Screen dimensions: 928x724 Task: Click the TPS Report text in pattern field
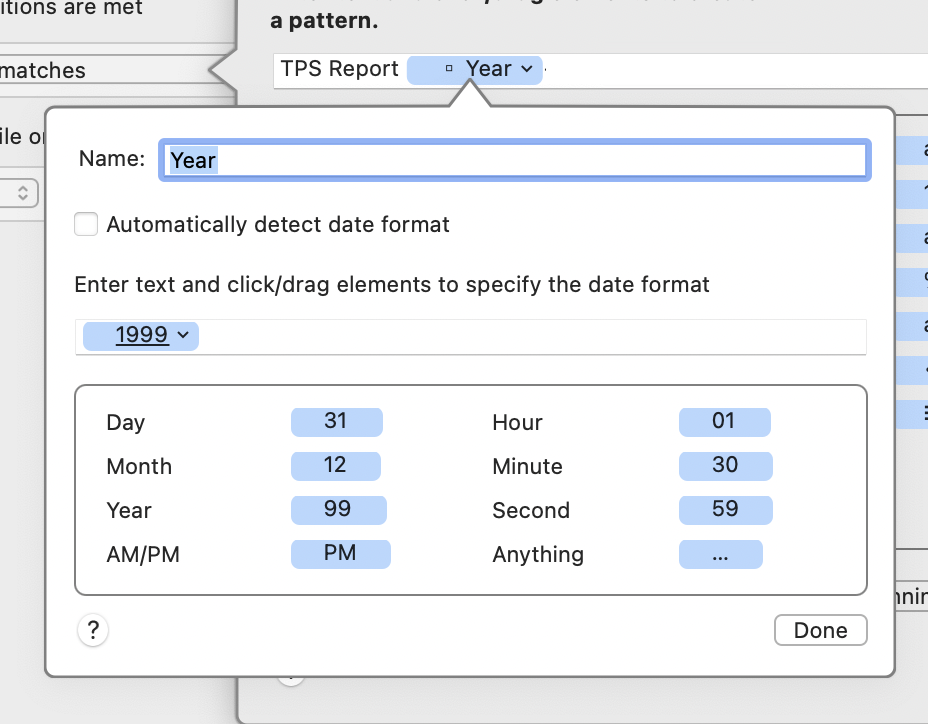340,69
